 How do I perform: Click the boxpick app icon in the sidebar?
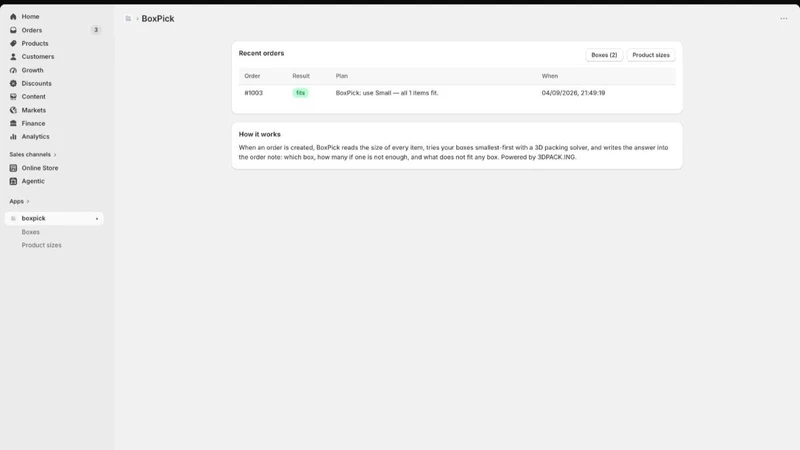coord(13,218)
